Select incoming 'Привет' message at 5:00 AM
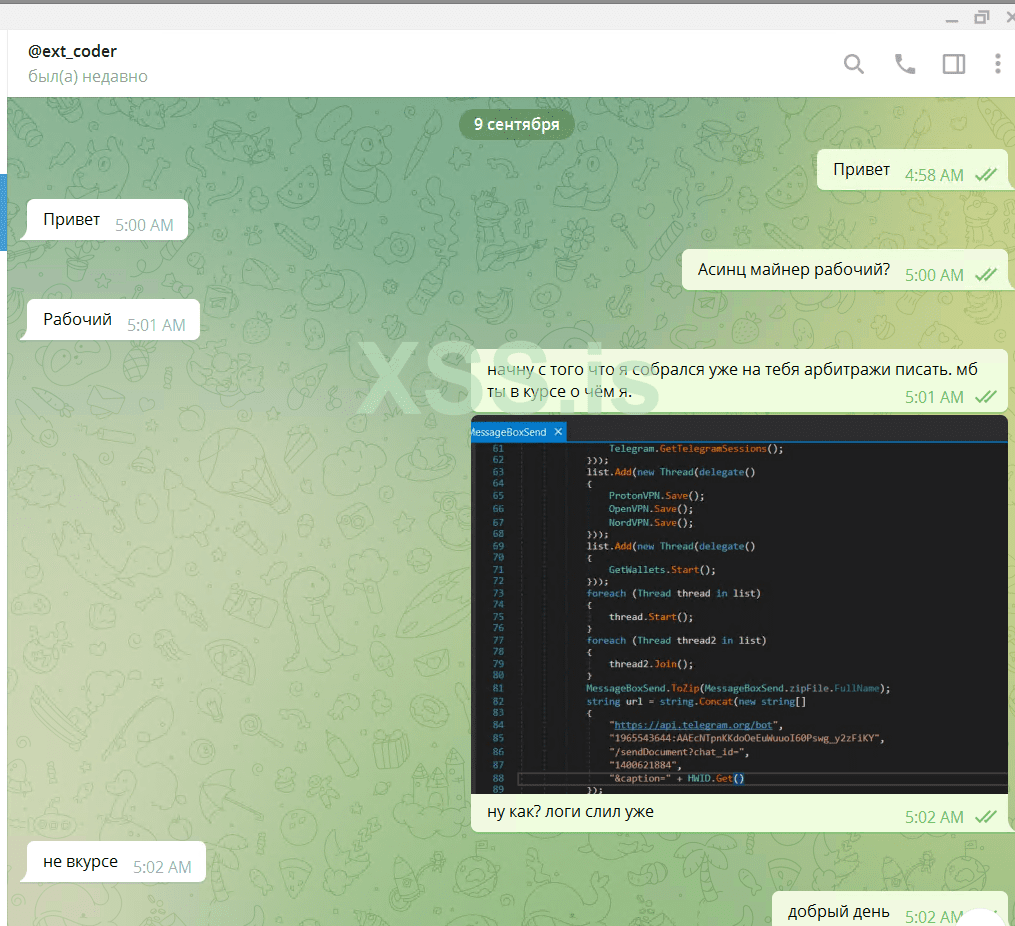 pos(107,220)
